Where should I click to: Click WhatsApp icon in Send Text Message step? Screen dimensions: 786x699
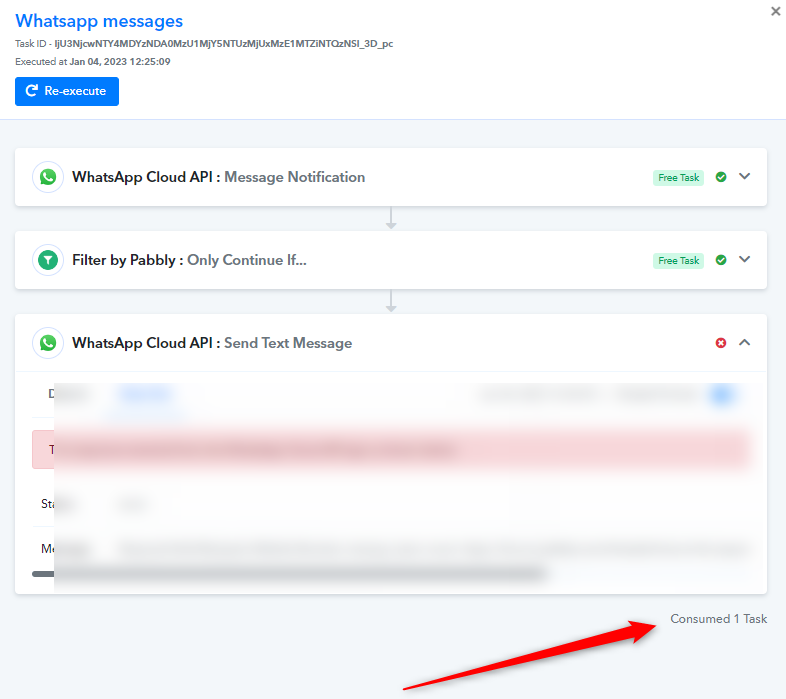(x=48, y=343)
